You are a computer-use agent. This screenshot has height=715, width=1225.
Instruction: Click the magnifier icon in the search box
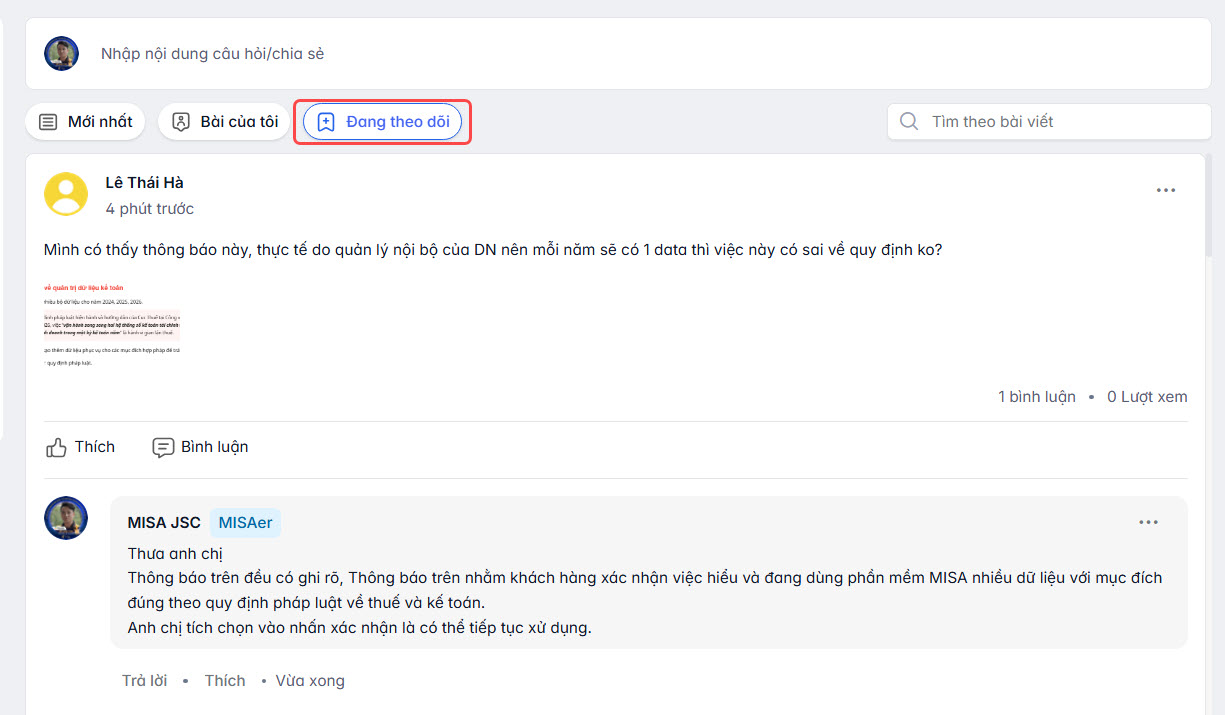coord(909,122)
